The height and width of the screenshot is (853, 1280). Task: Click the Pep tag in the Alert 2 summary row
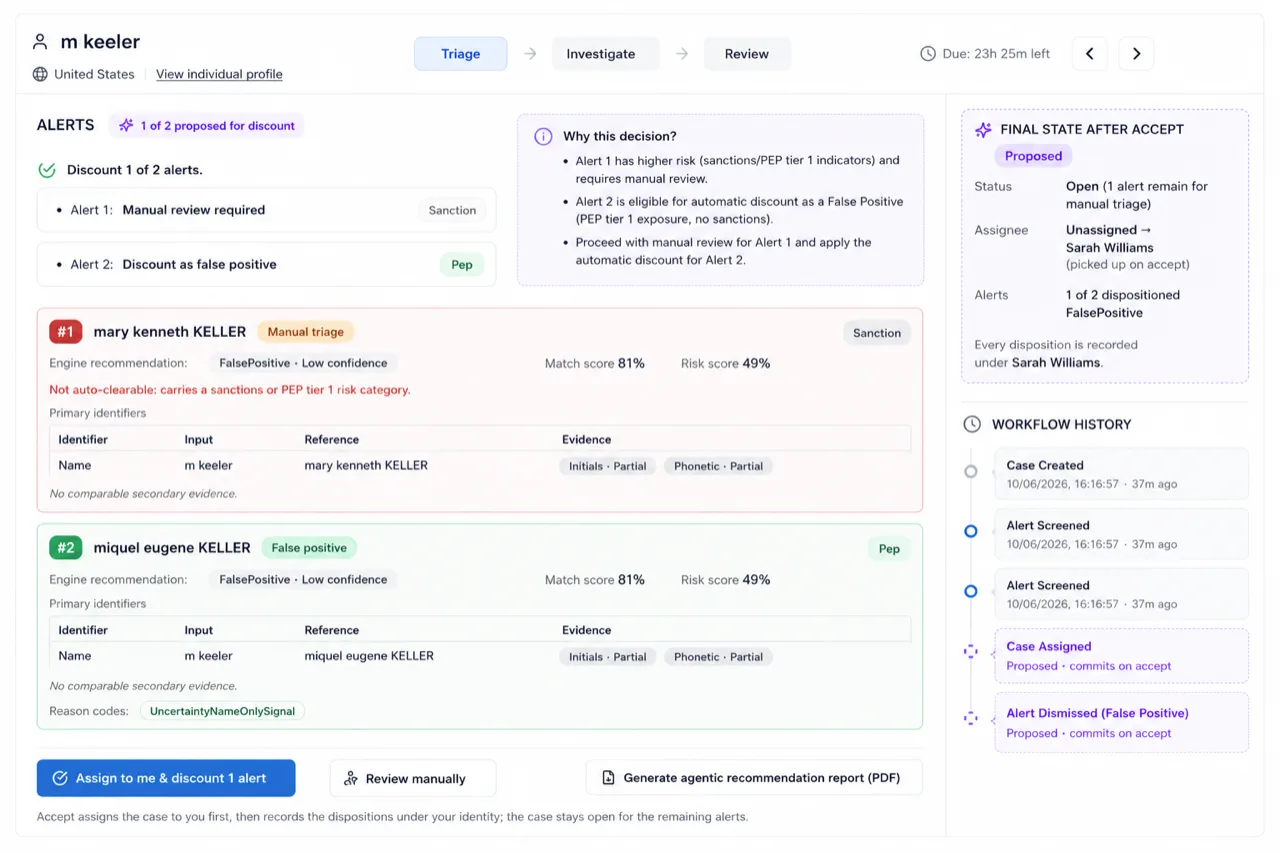click(462, 265)
